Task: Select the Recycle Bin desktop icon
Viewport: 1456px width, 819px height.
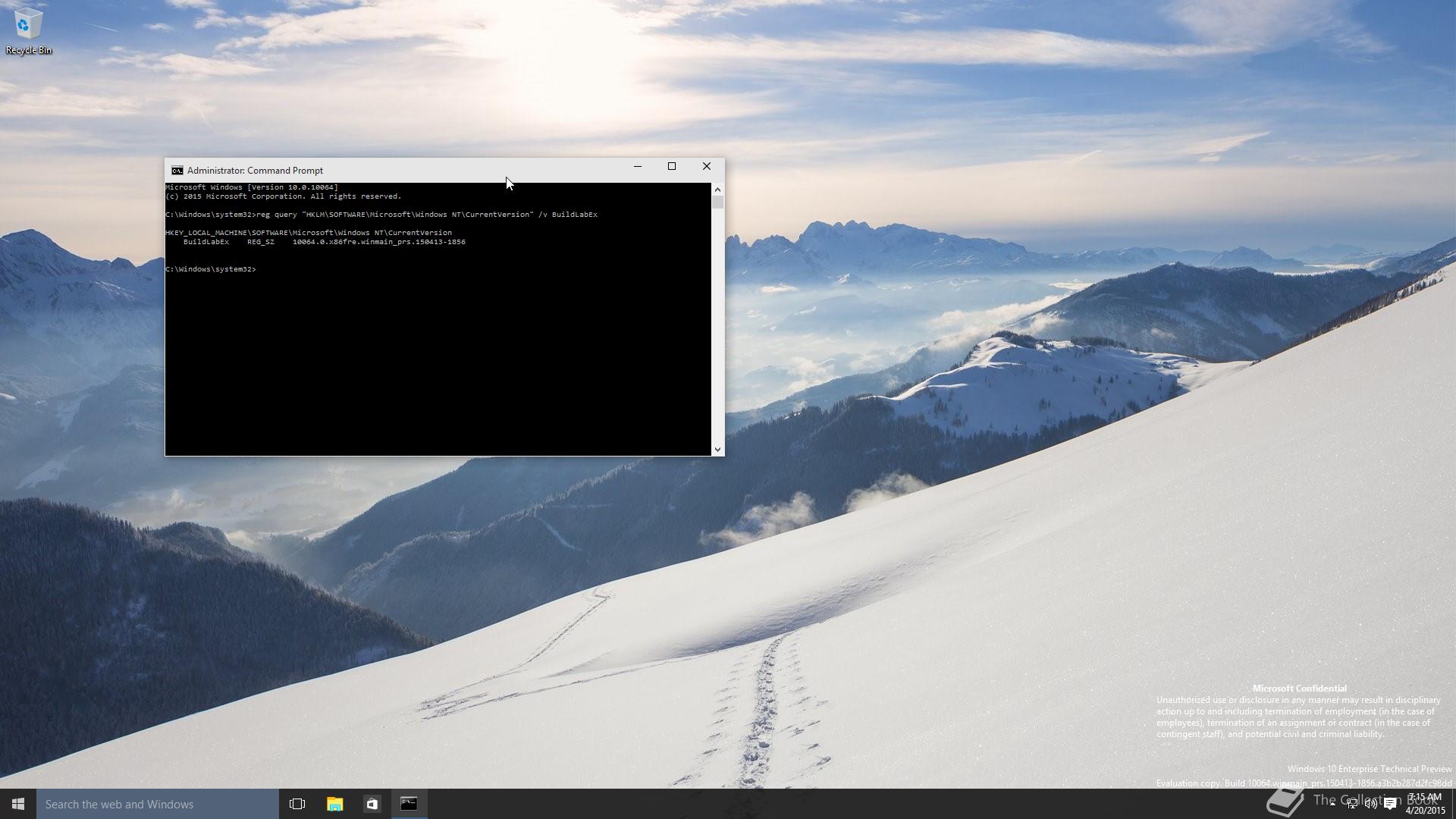Action: (x=28, y=31)
